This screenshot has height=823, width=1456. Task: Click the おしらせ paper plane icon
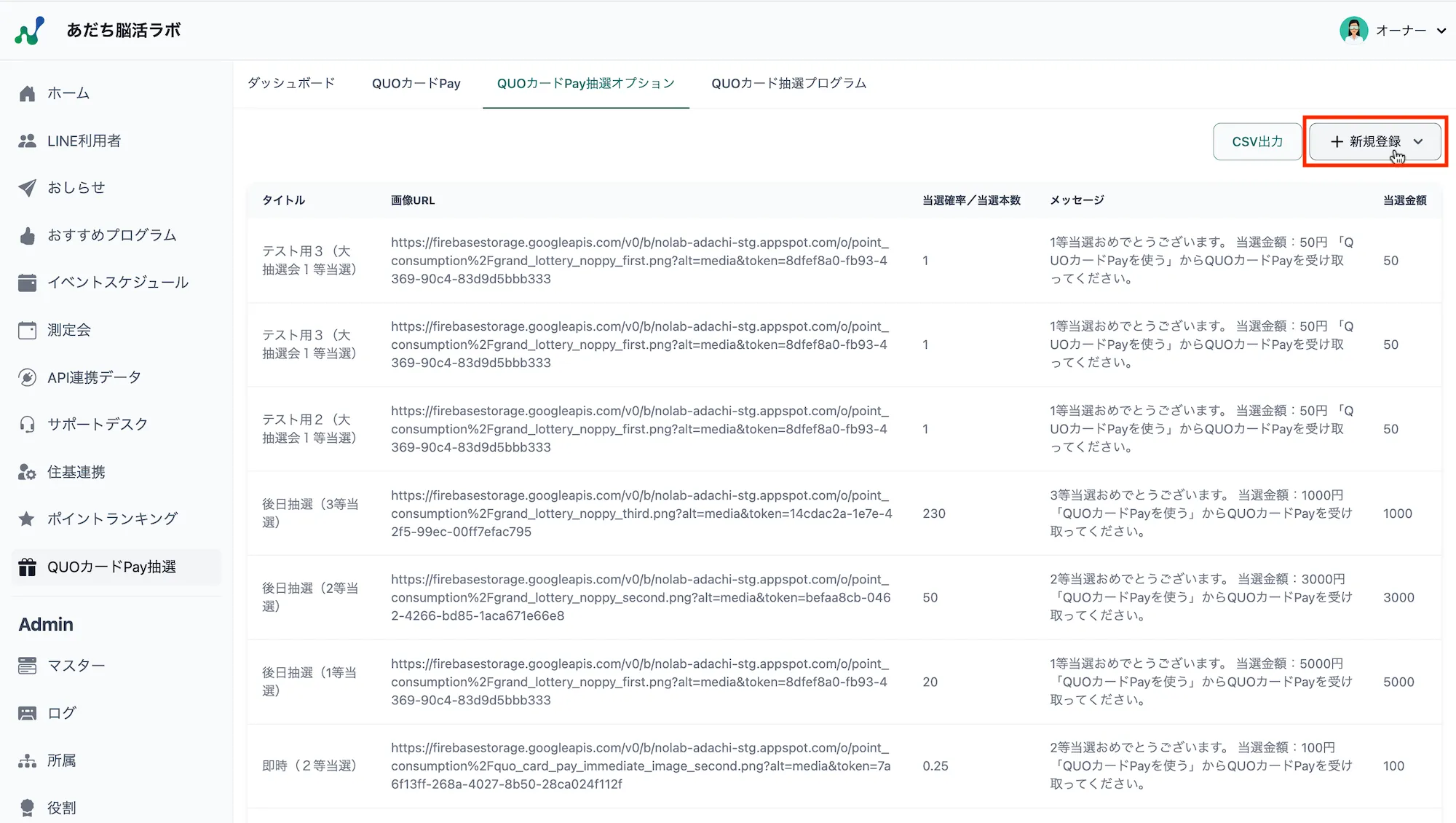point(28,188)
